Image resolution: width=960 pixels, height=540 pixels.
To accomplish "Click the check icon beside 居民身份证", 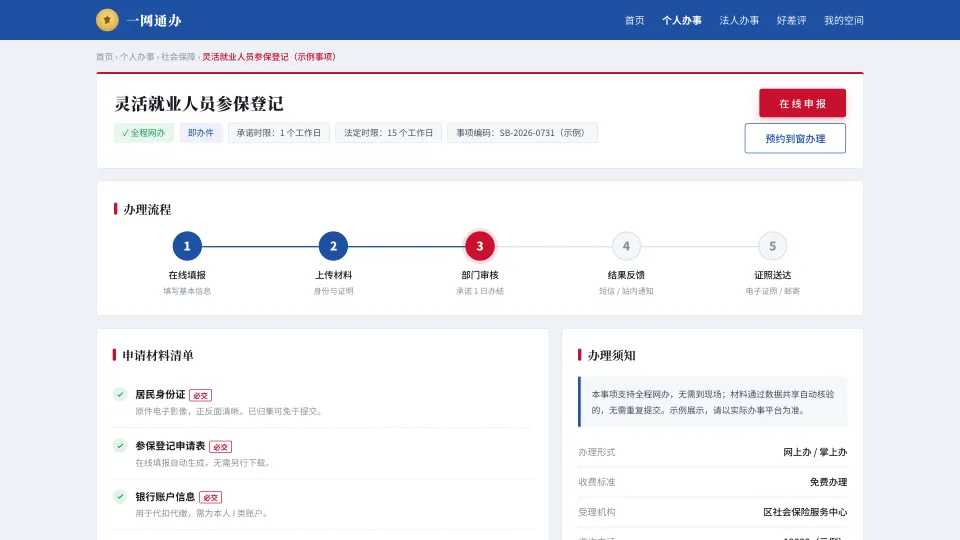I will [120, 394].
